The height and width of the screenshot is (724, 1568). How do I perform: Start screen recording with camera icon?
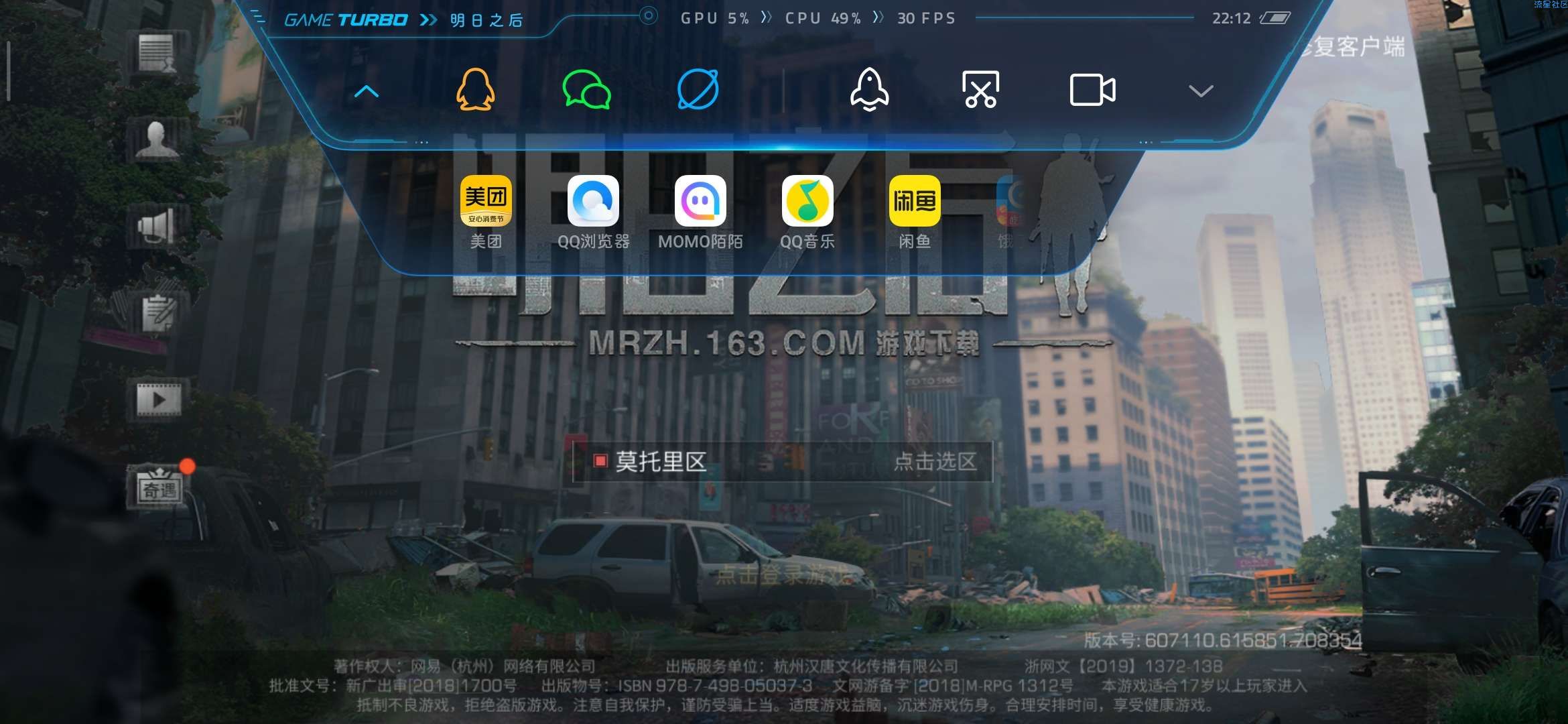pyautogui.click(x=1092, y=90)
